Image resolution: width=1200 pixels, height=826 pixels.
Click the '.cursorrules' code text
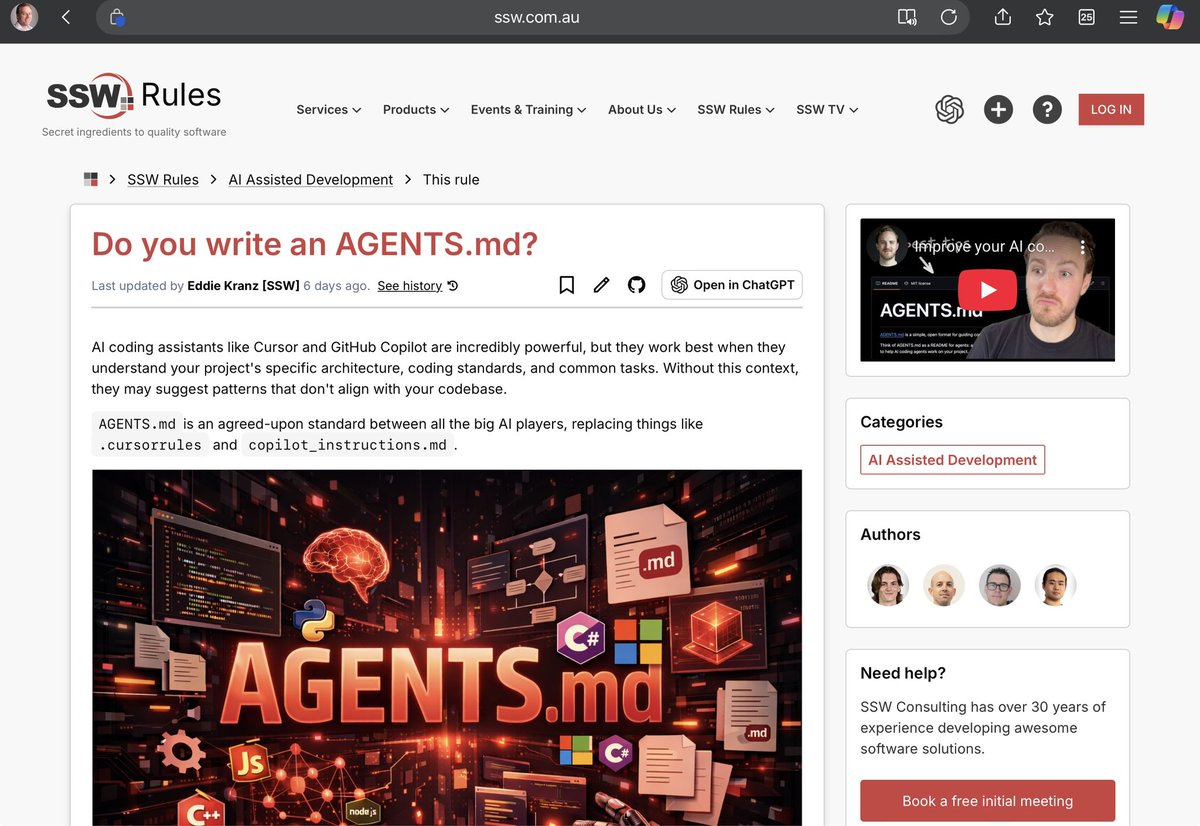150,445
